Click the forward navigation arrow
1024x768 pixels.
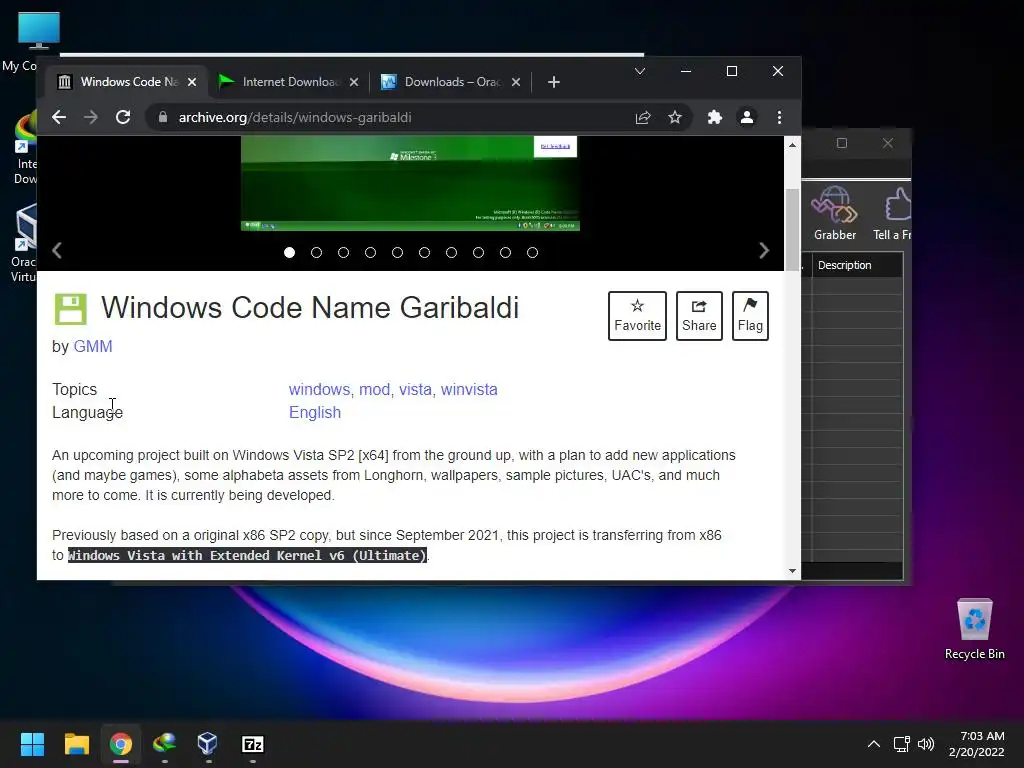91,118
